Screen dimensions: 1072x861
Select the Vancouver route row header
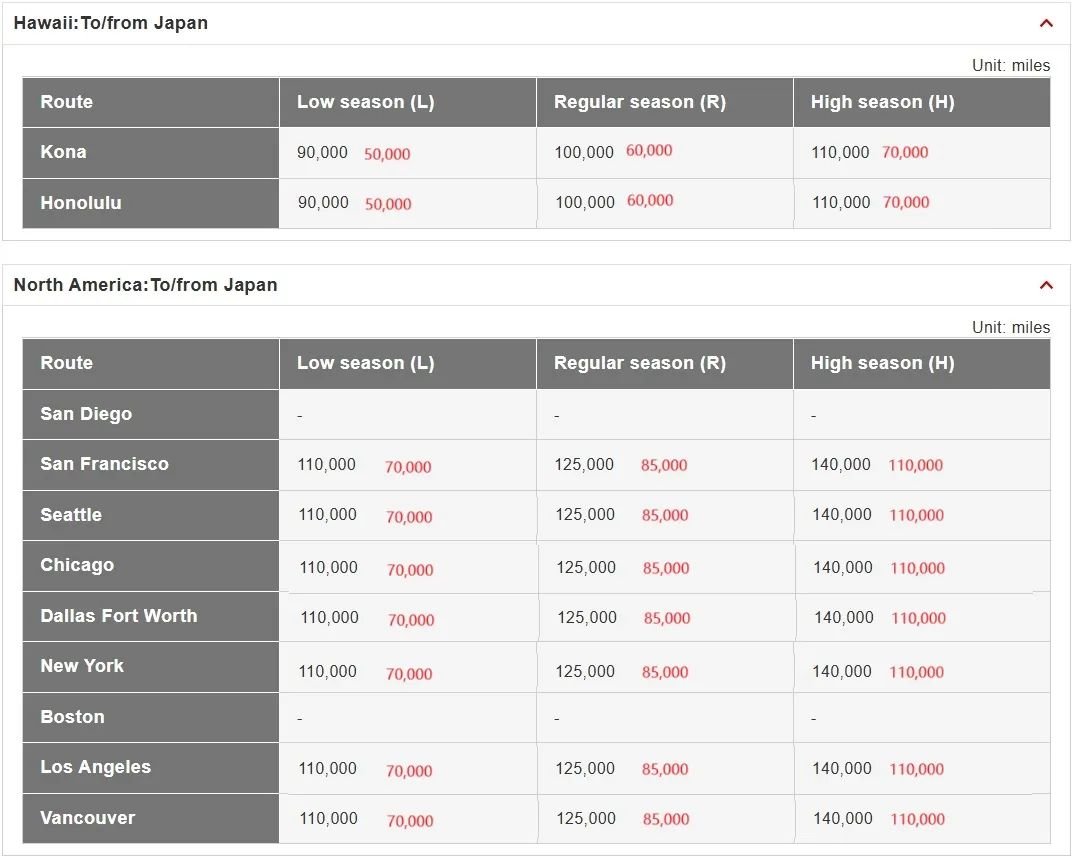tap(151, 818)
